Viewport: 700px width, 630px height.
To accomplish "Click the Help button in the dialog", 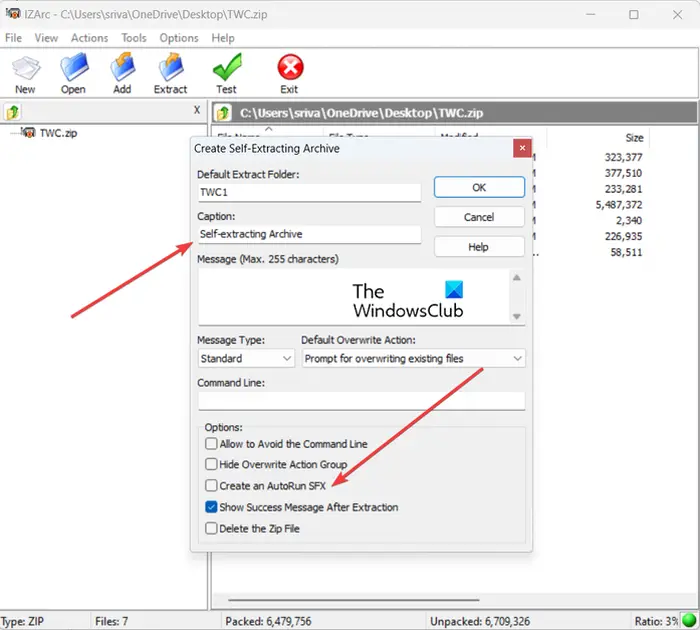I will pos(479,247).
